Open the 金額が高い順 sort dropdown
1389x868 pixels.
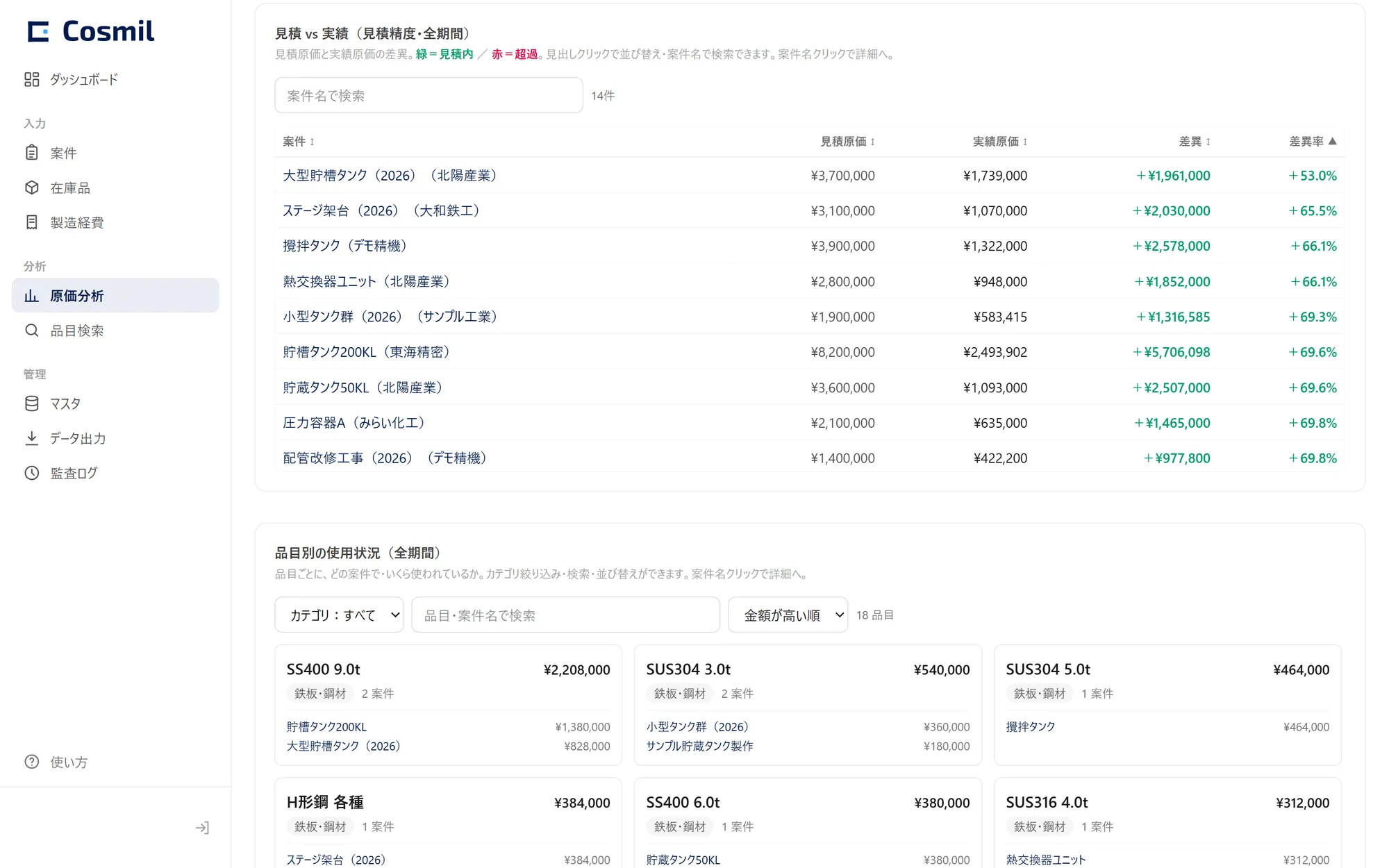(788, 615)
